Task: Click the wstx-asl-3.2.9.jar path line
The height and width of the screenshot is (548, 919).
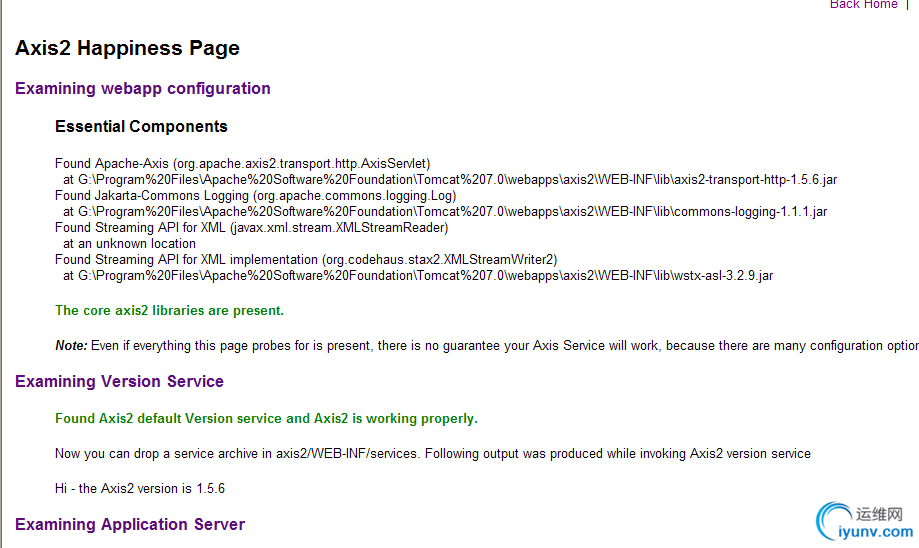Action: pyautogui.click(x=418, y=275)
